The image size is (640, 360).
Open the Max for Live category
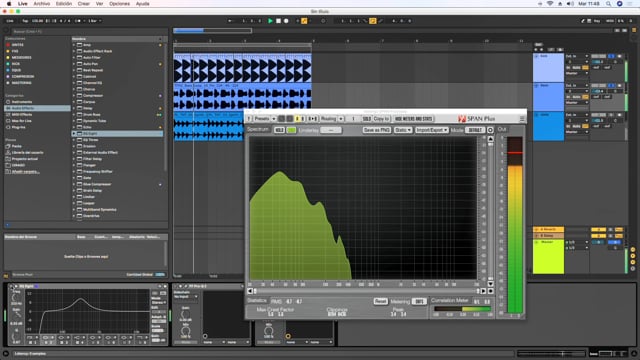(x=22, y=121)
